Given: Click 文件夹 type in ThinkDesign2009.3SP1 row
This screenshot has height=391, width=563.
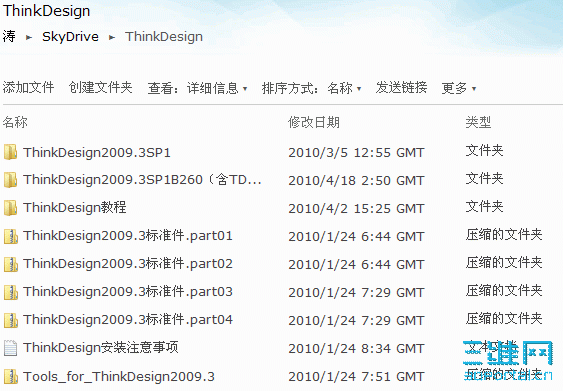Looking at the screenshot, I should [x=484, y=150].
